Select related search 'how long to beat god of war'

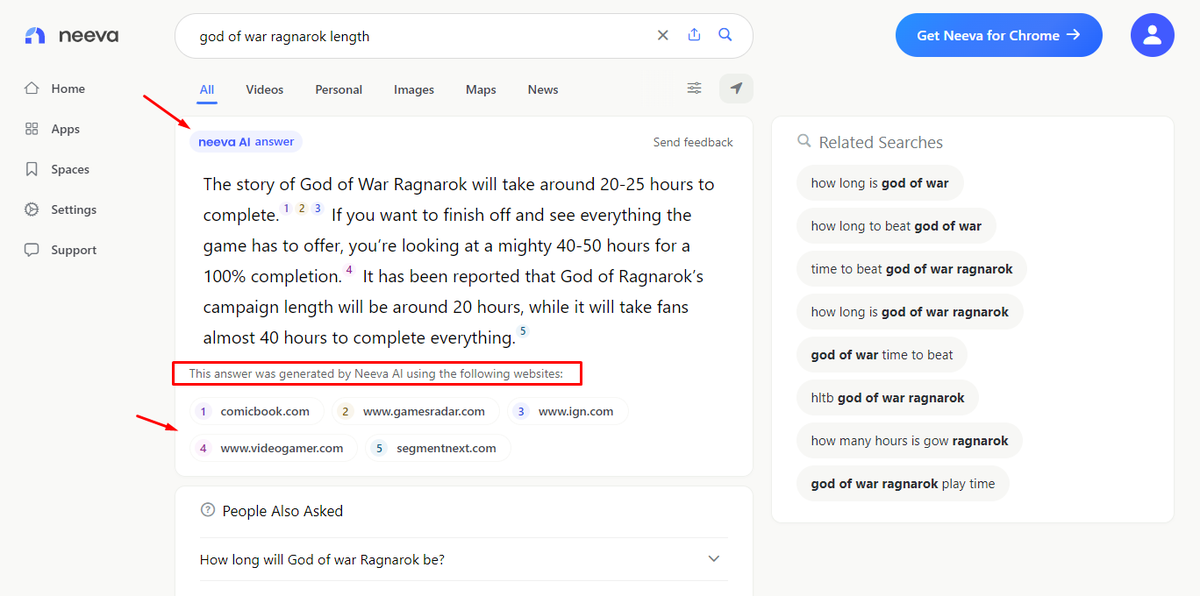[x=896, y=226]
